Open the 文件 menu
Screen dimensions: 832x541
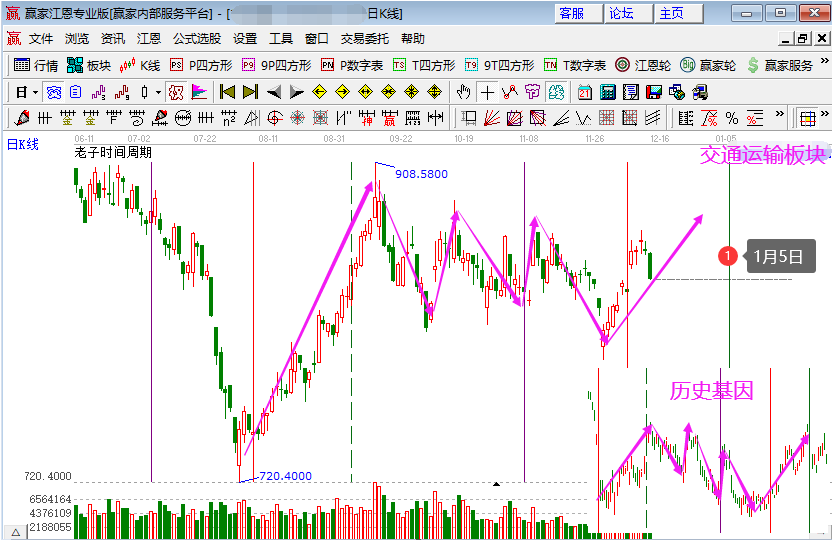pyautogui.click(x=41, y=39)
